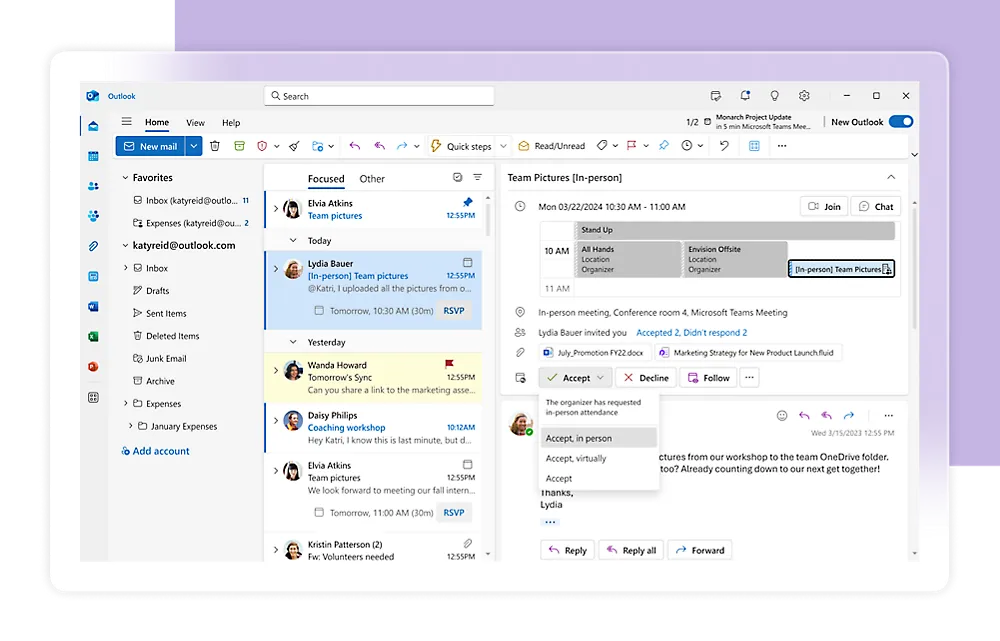Collapse the Yesterday message group
Image resolution: width=1000 pixels, height=641 pixels.
(x=293, y=342)
